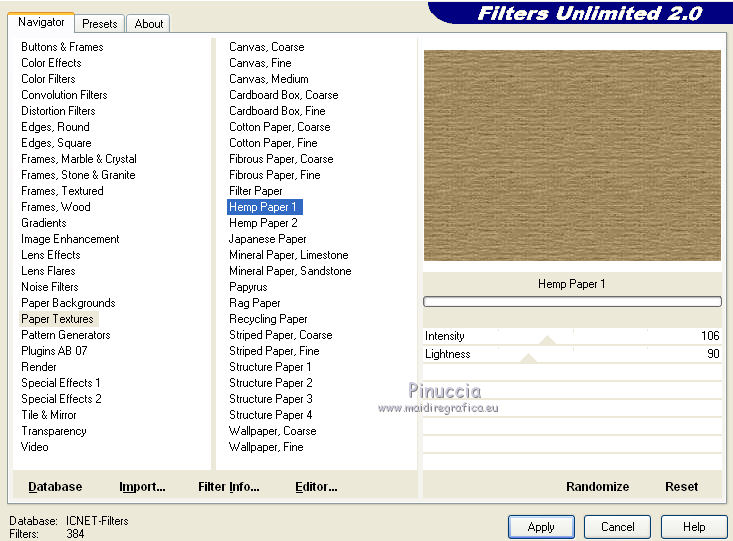Choose Frames, Textured category
The image size is (733, 541).
(x=62, y=191)
